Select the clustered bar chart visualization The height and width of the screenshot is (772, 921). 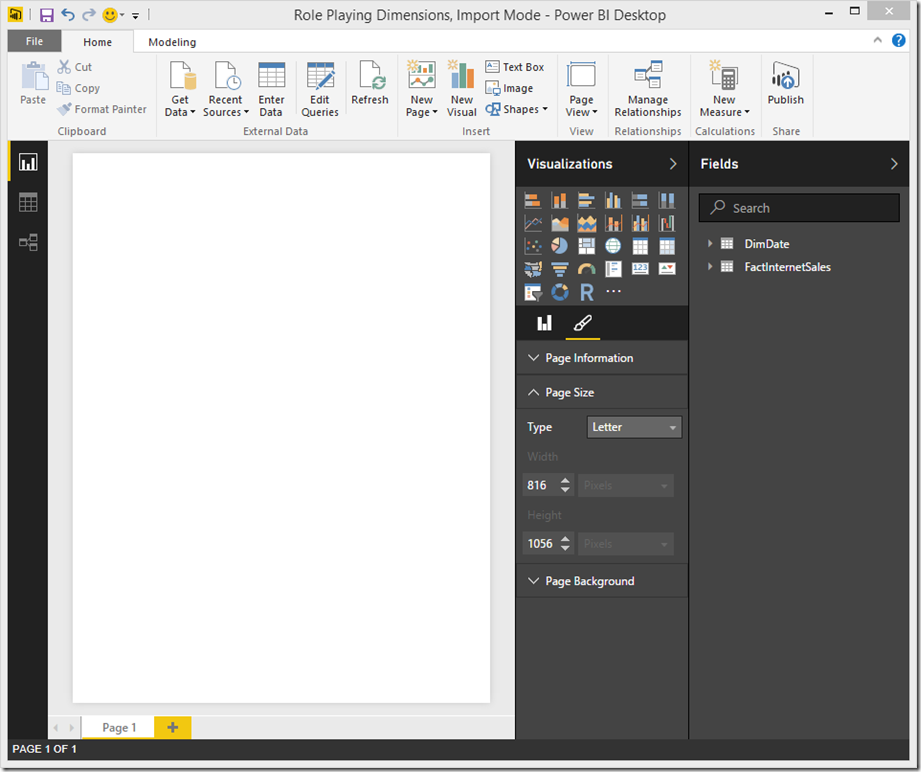click(x=586, y=200)
